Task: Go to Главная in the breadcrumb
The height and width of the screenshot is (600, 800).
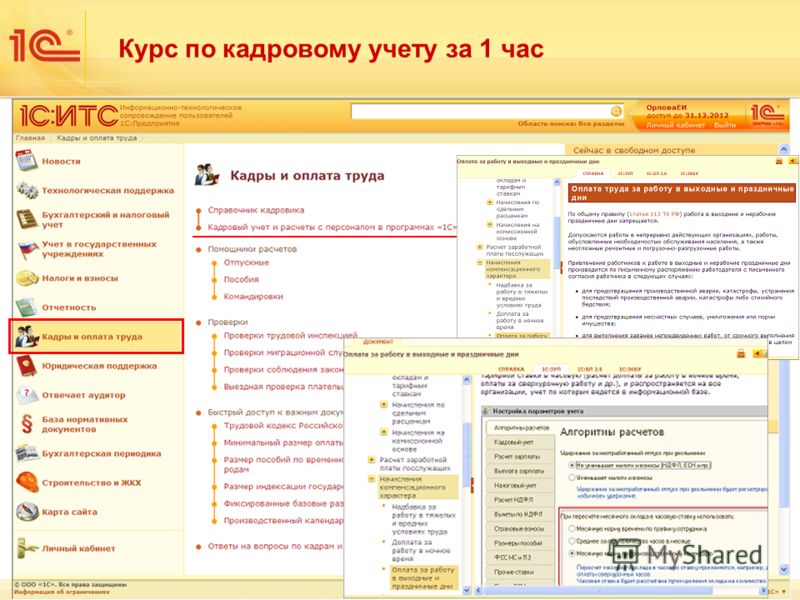Action: tap(30, 138)
